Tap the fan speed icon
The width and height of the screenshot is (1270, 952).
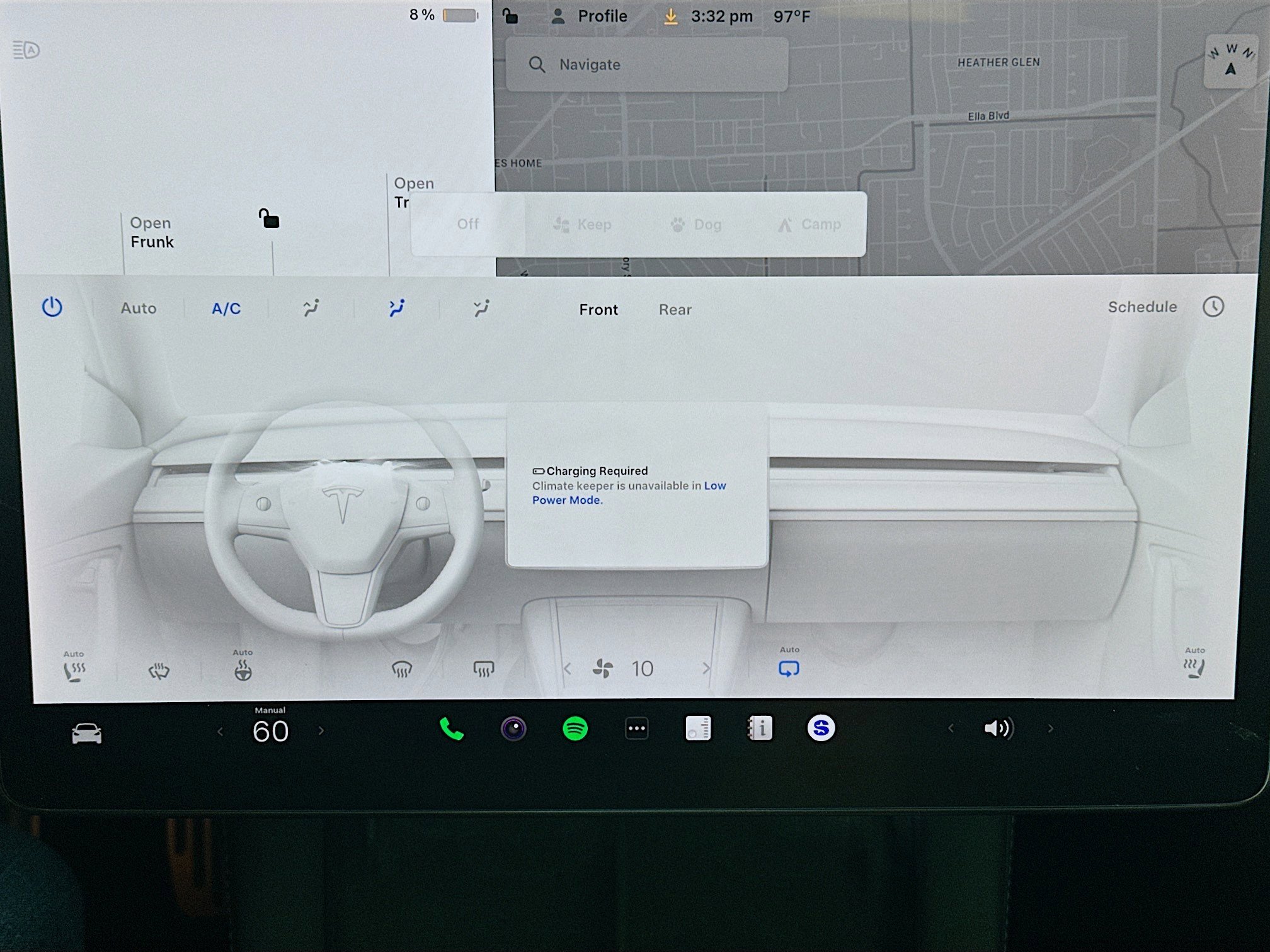(603, 669)
